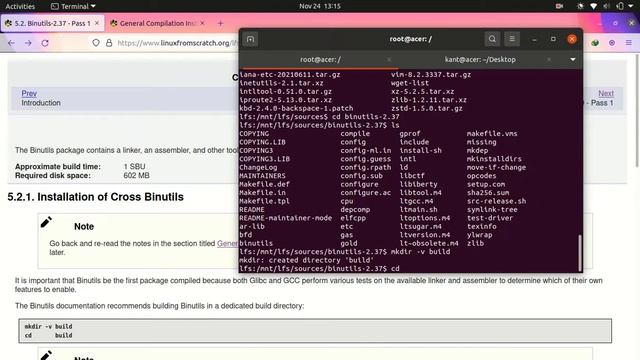Click 'kbd-2.4.0-backspace-1.patch' in the terminal

[x=296, y=108]
